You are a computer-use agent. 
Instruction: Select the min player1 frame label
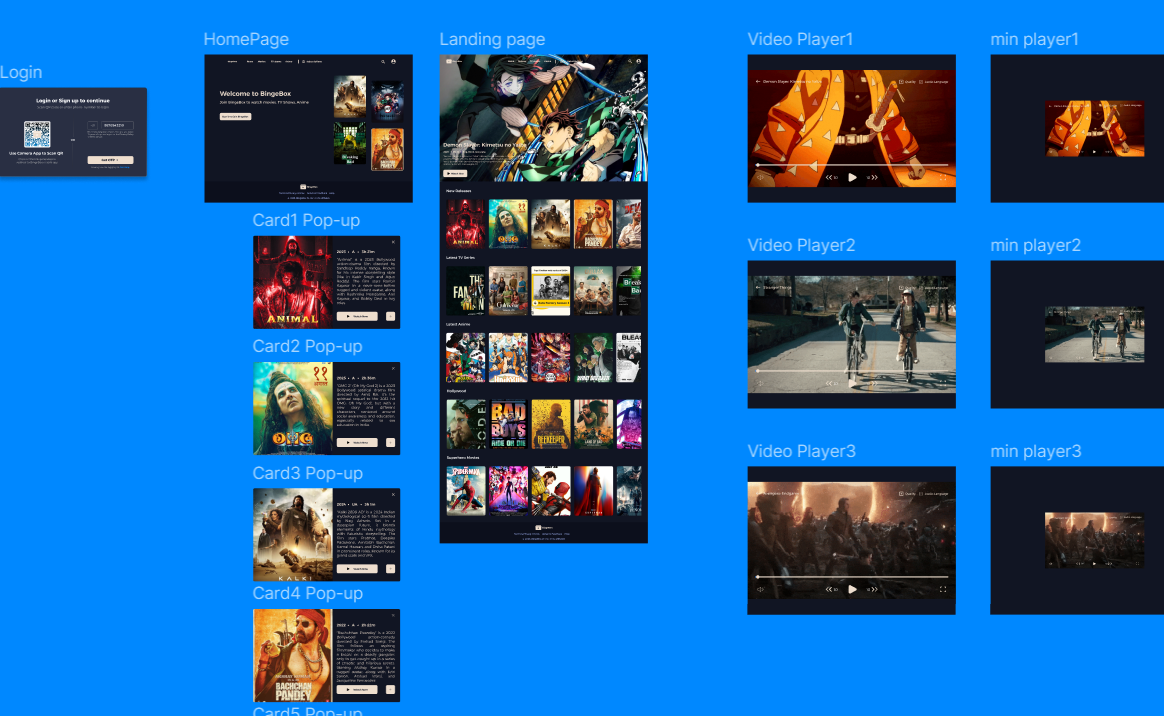point(1034,39)
